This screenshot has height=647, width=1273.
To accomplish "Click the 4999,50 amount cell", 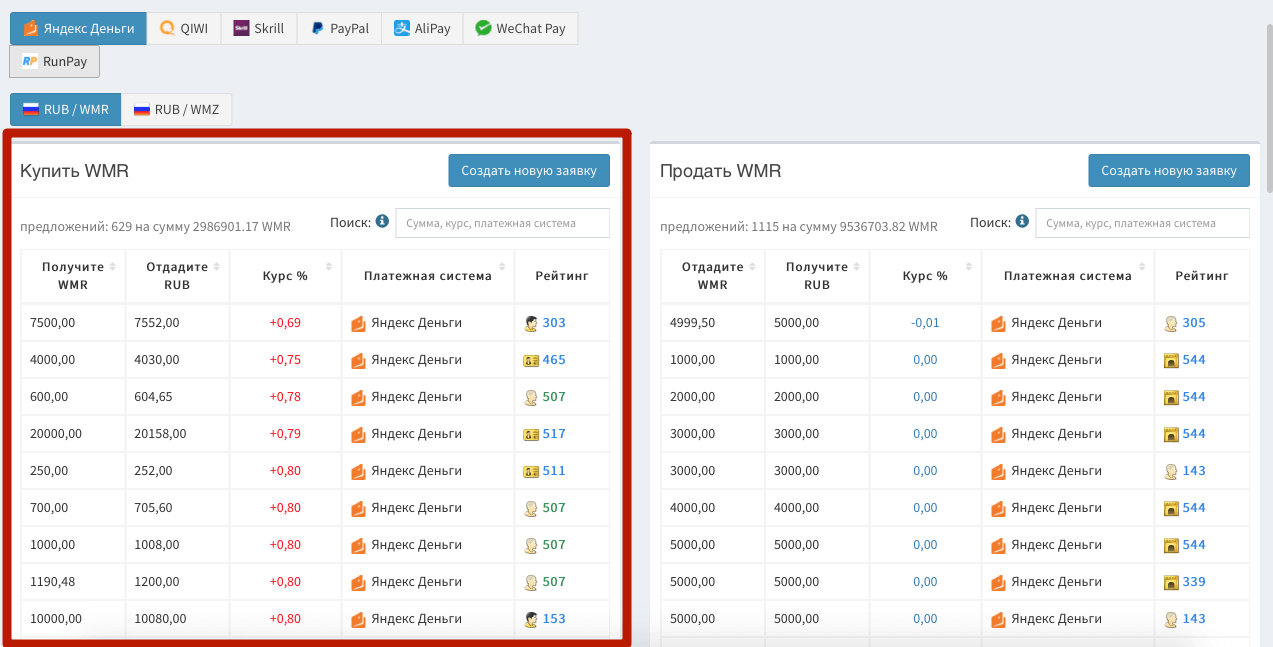I will coord(713,323).
